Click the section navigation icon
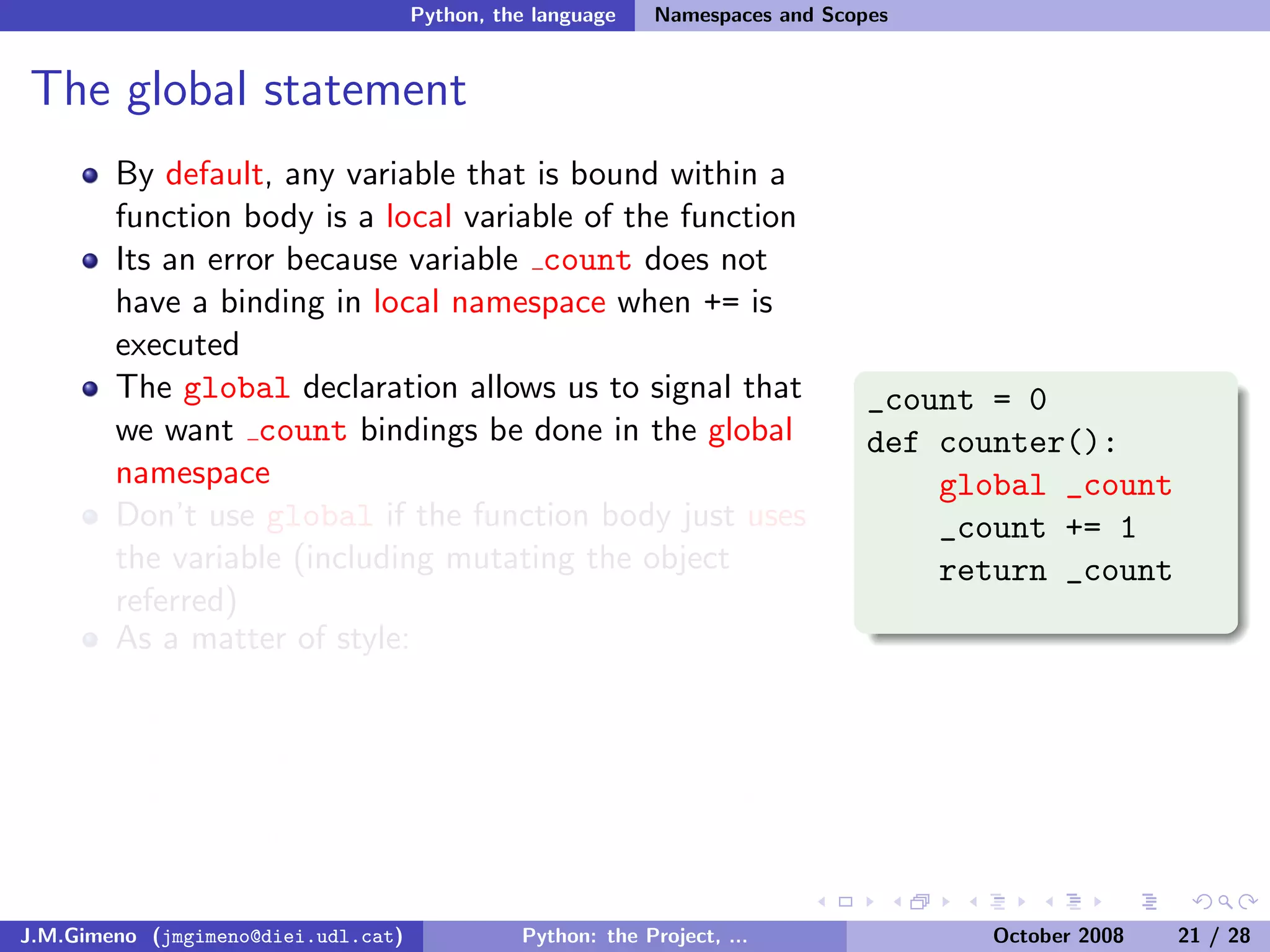 pos(1073,902)
